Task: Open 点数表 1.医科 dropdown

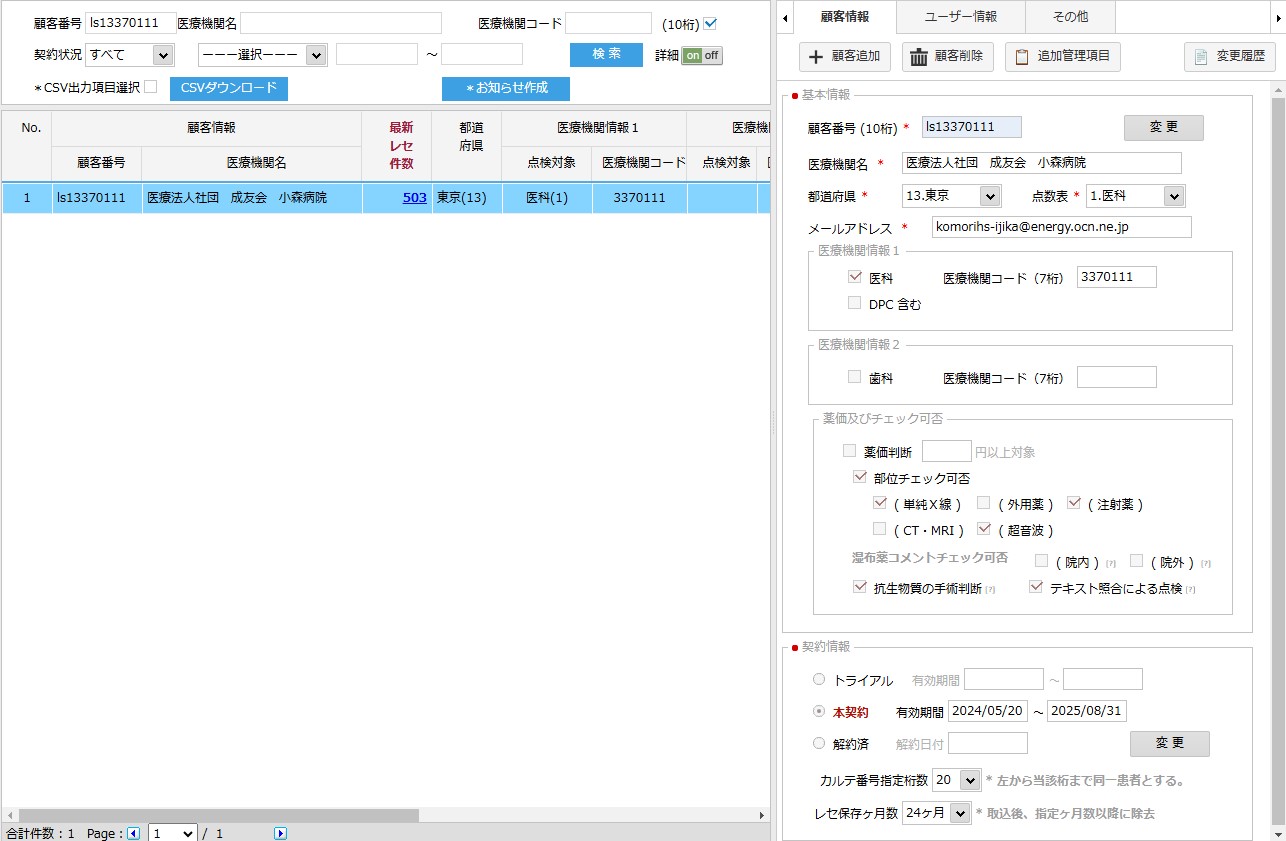Action: [x=1134, y=196]
